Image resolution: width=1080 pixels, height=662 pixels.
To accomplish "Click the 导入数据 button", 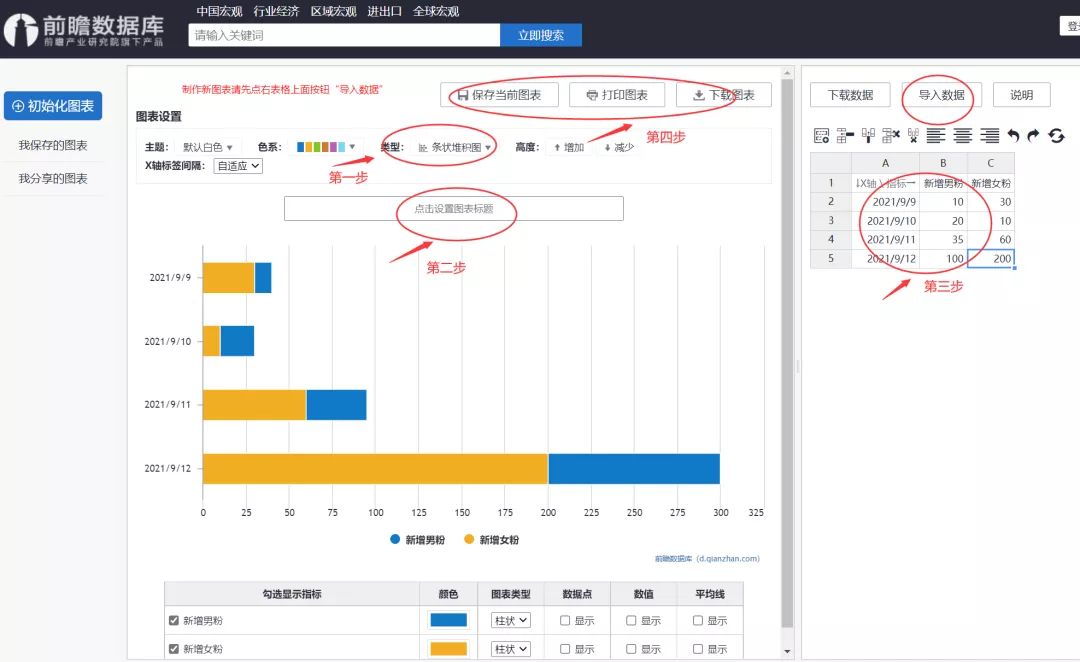I will [x=942, y=95].
